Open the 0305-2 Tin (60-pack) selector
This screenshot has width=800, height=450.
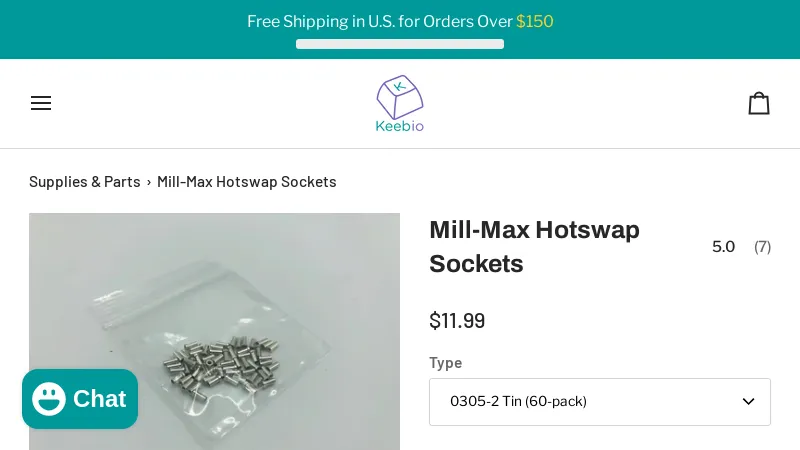point(599,402)
